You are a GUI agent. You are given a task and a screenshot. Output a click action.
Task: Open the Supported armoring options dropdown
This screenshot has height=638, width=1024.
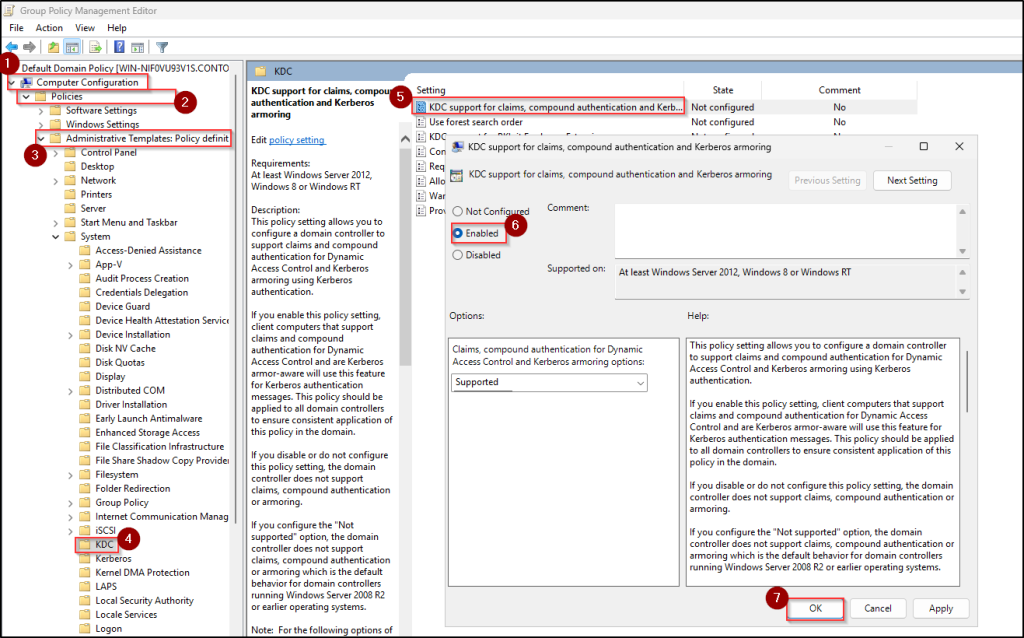[549, 383]
